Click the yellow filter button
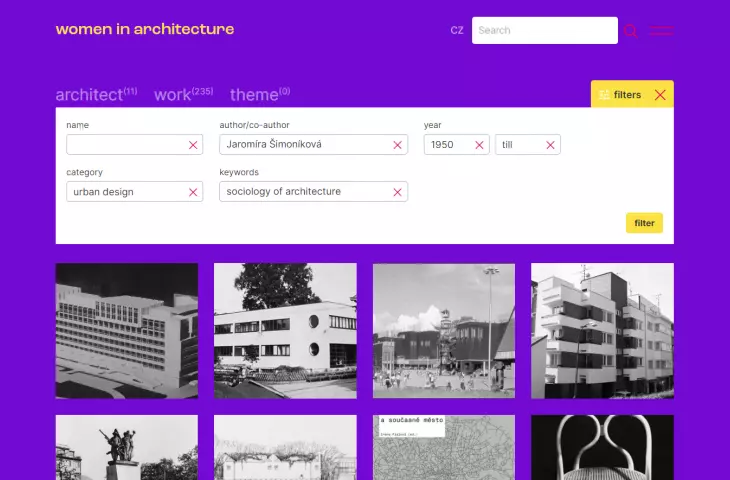Viewport: 730px width, 480px height. (x=644, y=223)
